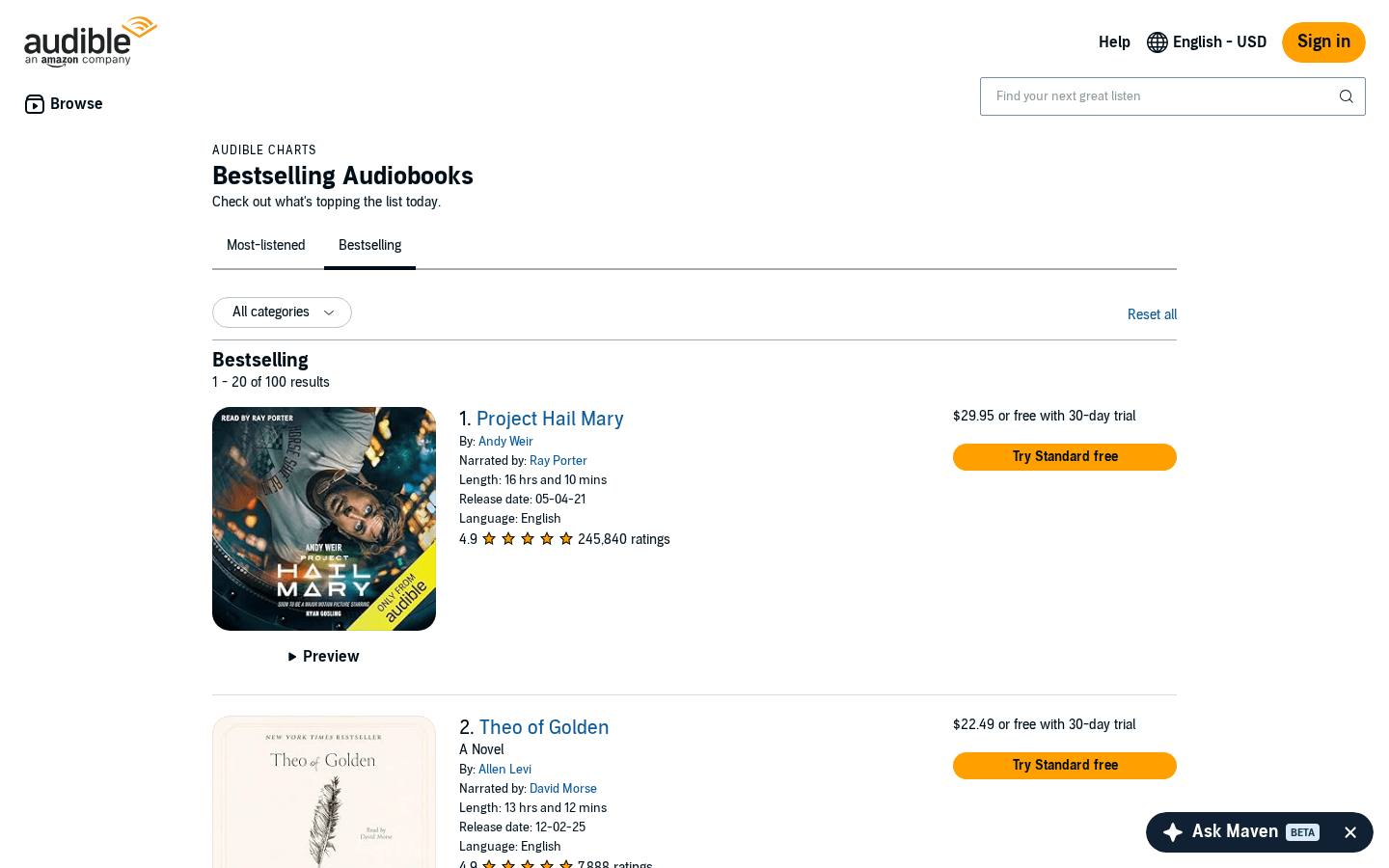Click author Andy Weir's name
This screenshot has width=1389, height=868.
point(505,441)
